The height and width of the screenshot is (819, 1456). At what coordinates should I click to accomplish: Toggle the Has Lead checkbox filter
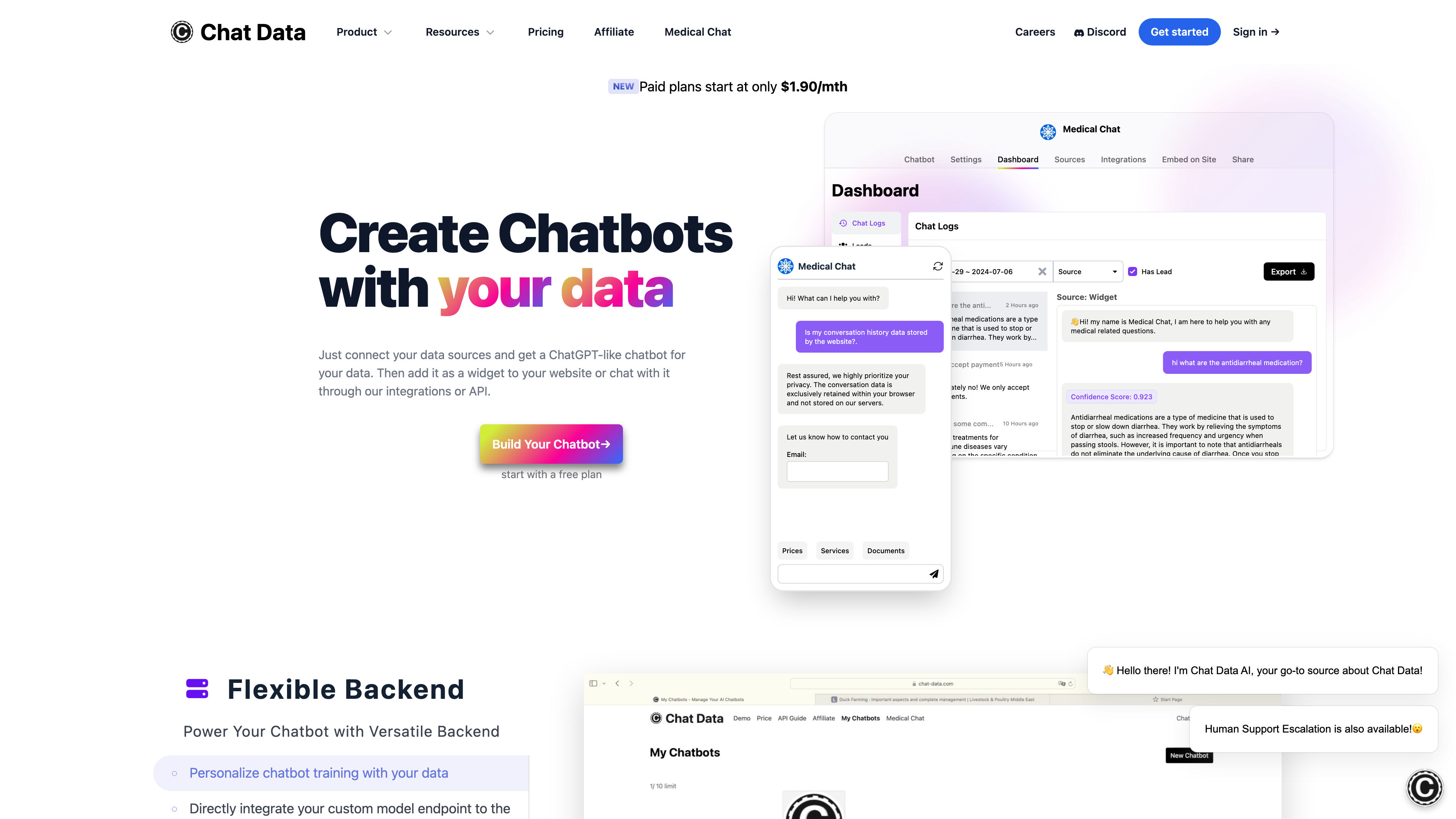[1133, 271]
